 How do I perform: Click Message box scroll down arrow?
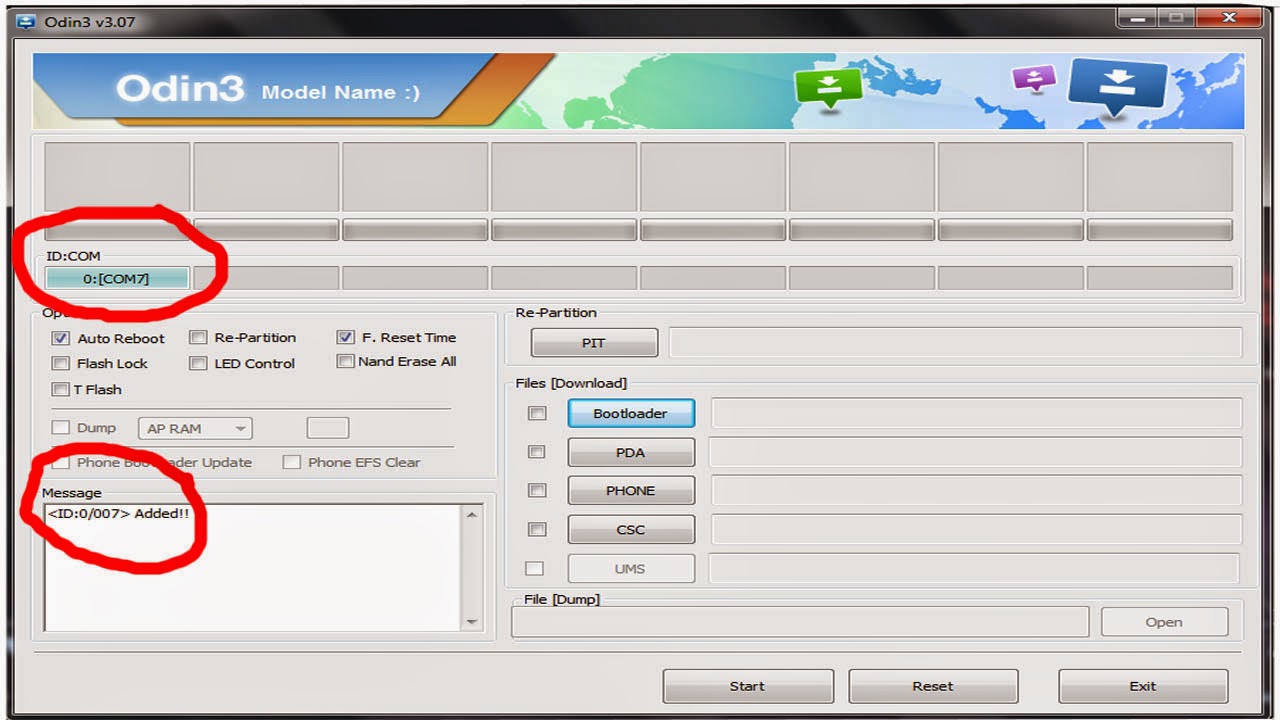point(472,622)
